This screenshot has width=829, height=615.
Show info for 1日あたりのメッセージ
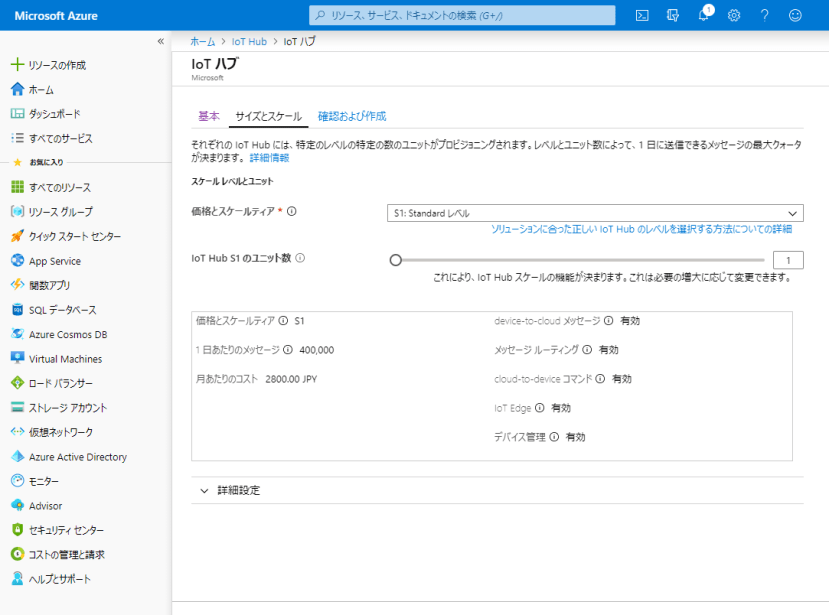point(288,350)
